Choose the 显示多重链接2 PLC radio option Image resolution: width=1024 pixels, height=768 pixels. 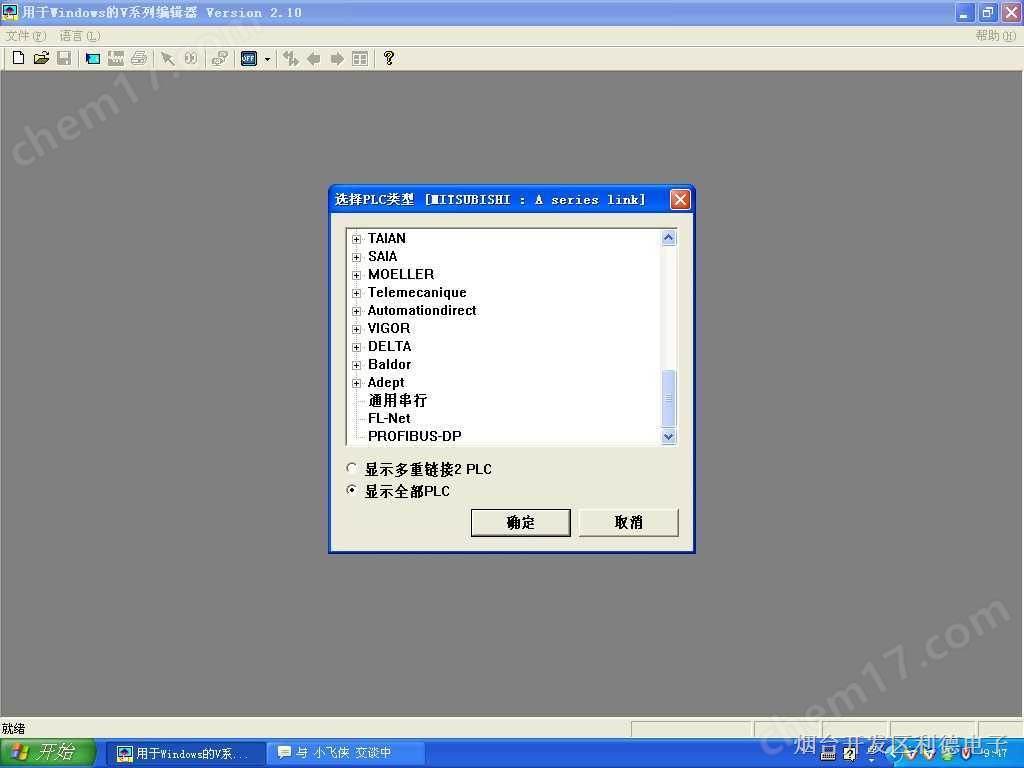352,468
